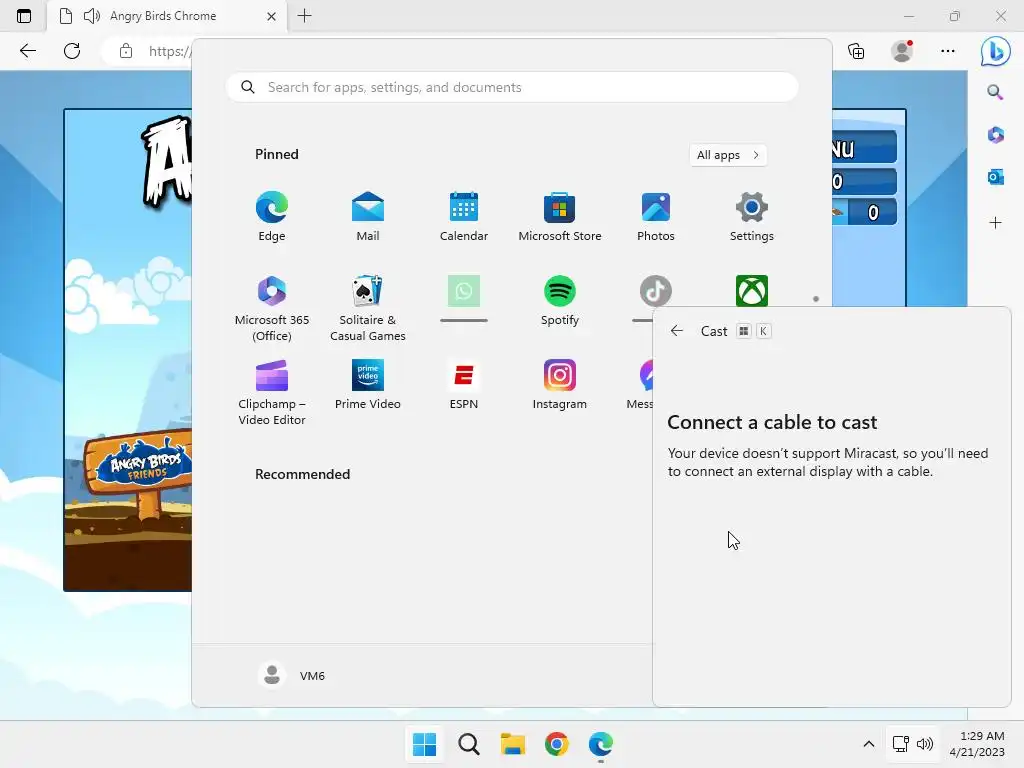Launch the ESPN app

pyautogui.click(x=464, y=385)
